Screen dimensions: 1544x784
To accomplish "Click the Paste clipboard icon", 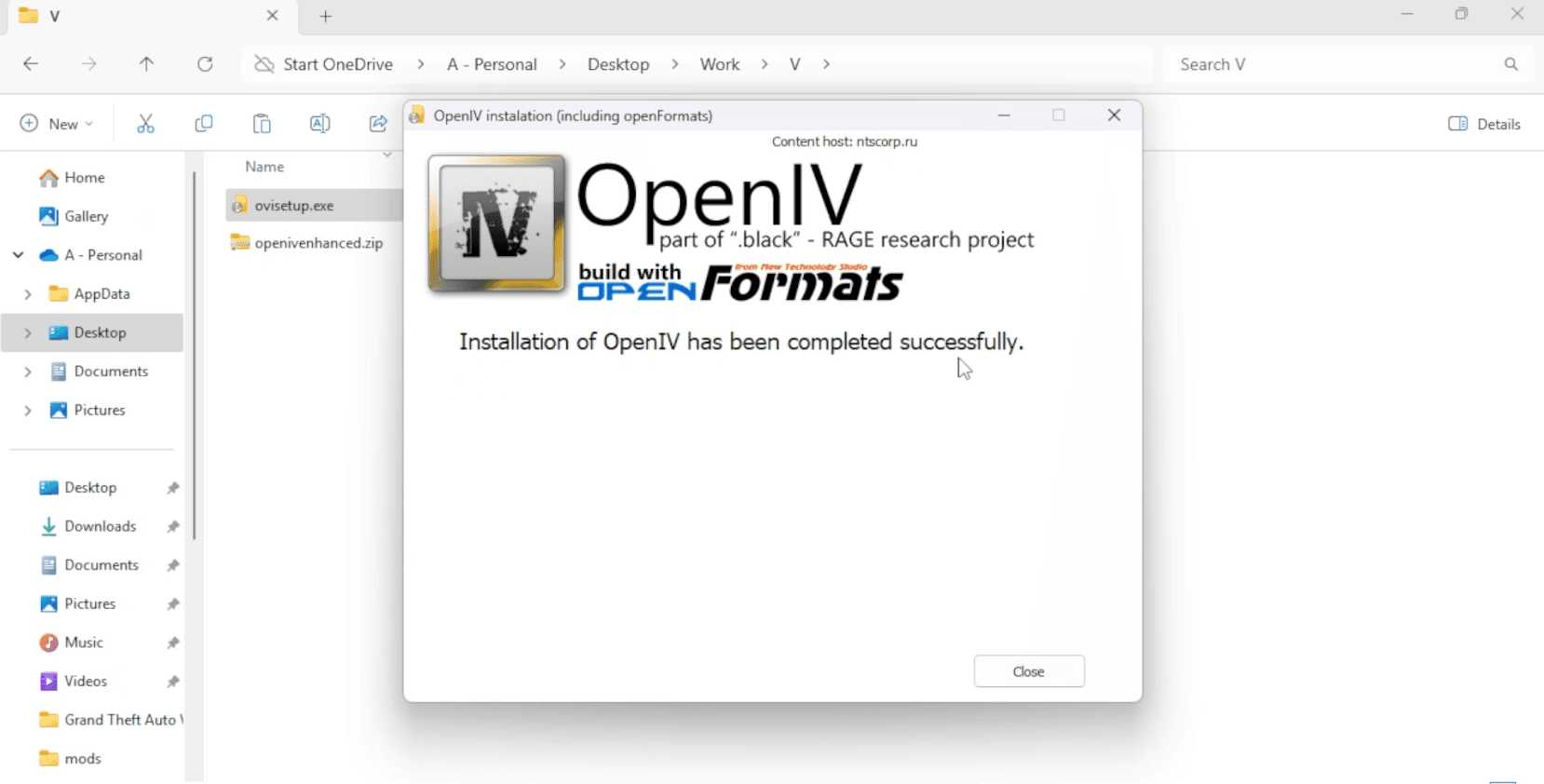I will pyautogui.click(x=262, y=124).
